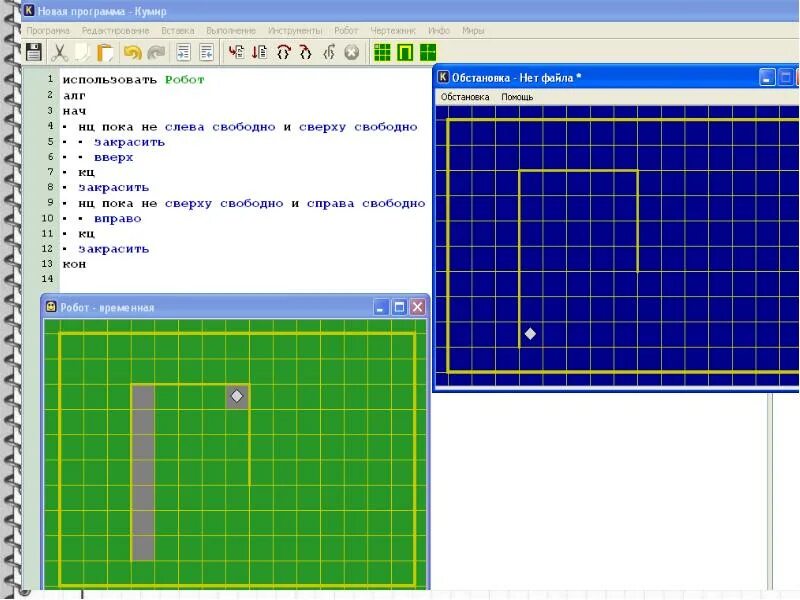
Task: Click the grey Stop execution icon
Action: [x=352, y=52]
